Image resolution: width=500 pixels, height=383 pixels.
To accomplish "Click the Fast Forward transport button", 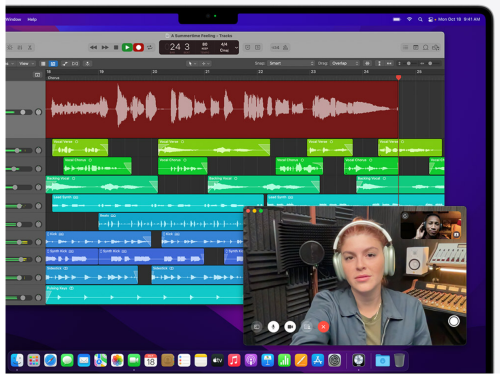I will pos(105,47).
